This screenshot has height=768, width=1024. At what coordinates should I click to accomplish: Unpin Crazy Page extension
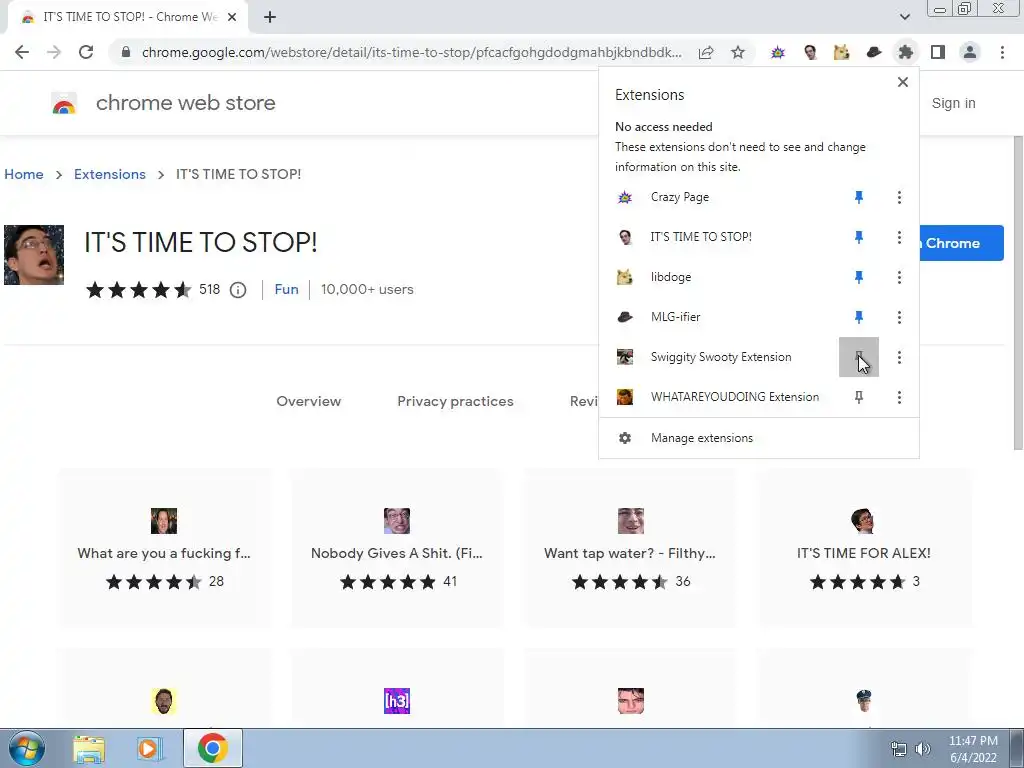pos(859,197)
